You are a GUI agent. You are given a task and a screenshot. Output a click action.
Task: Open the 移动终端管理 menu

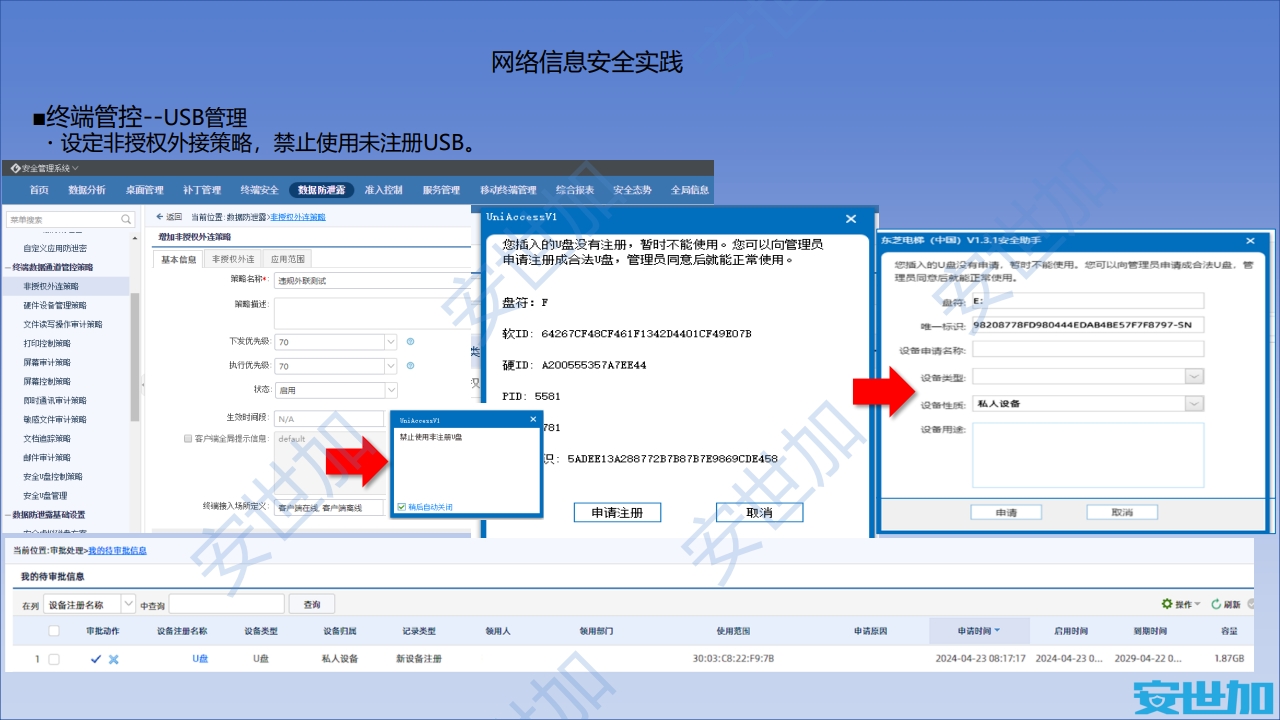(x=508, y=190)
